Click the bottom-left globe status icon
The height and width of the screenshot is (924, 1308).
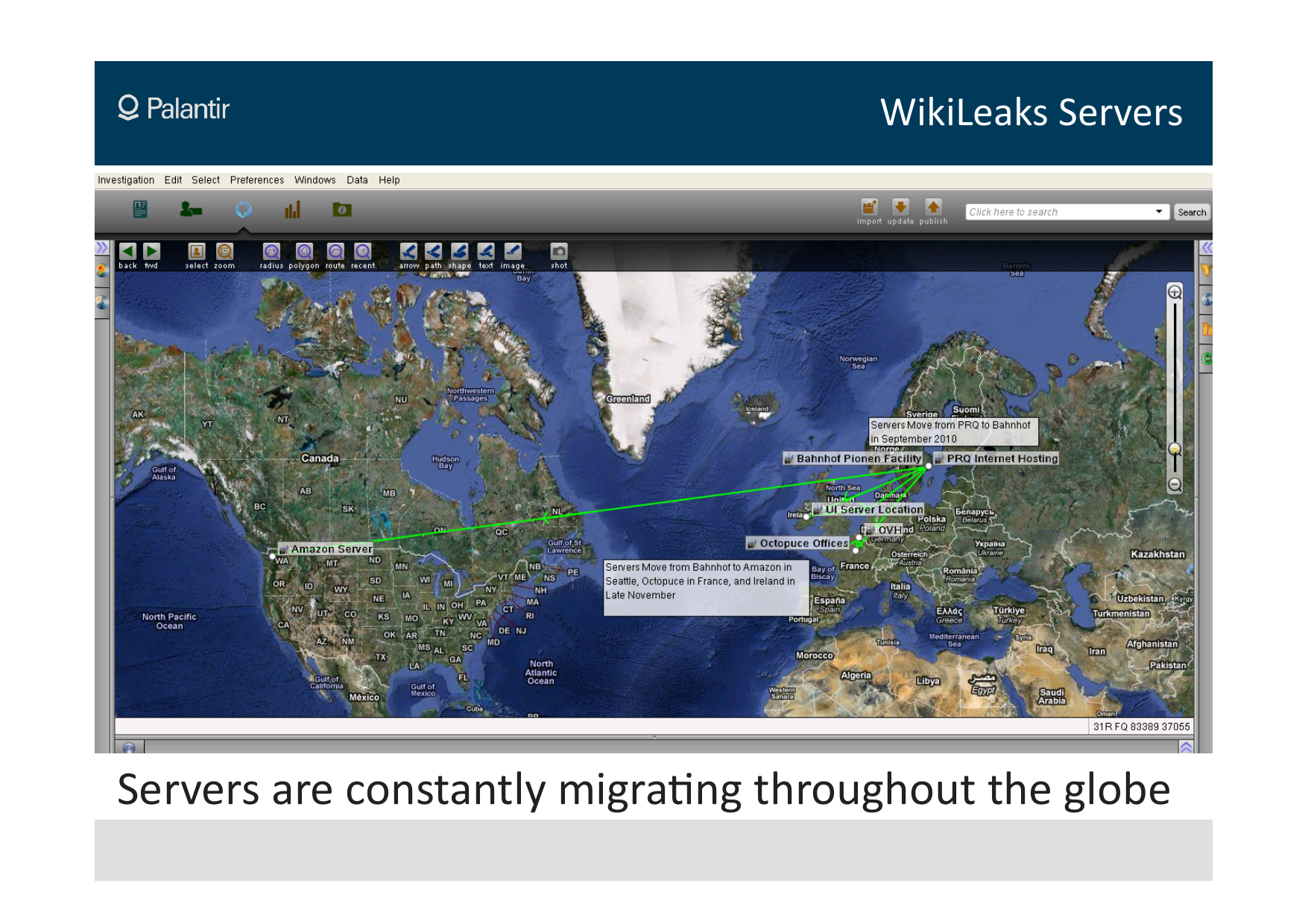pos(129,747)
